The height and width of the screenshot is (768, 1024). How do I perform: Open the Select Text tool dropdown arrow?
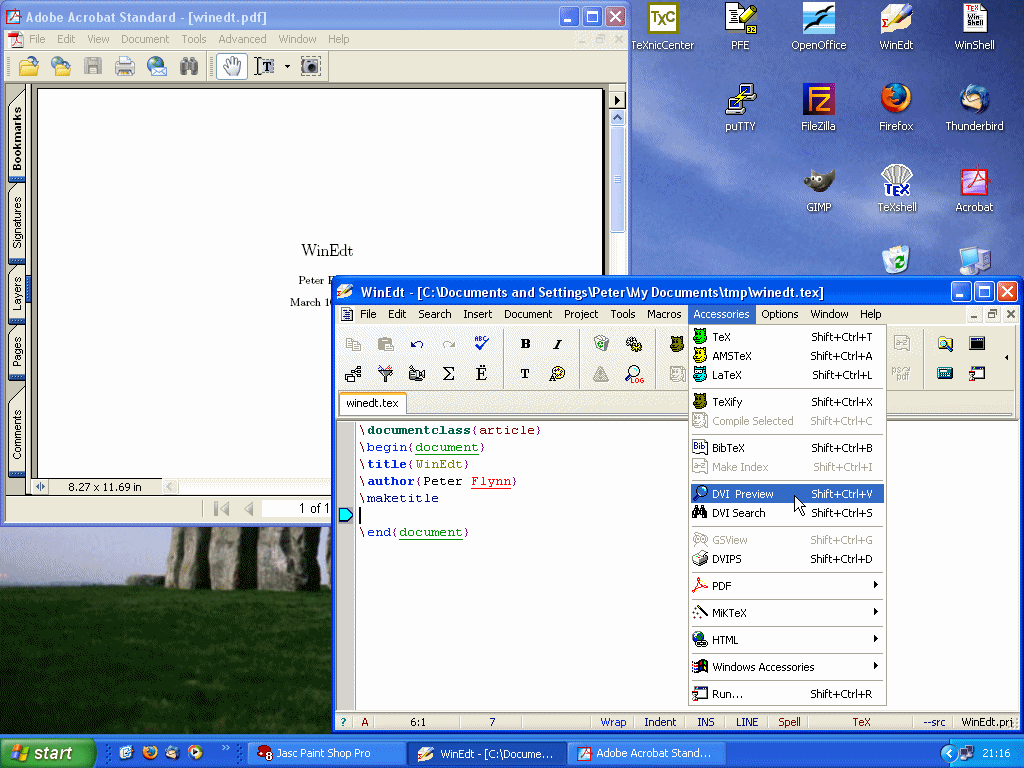(x=287, y=66)
